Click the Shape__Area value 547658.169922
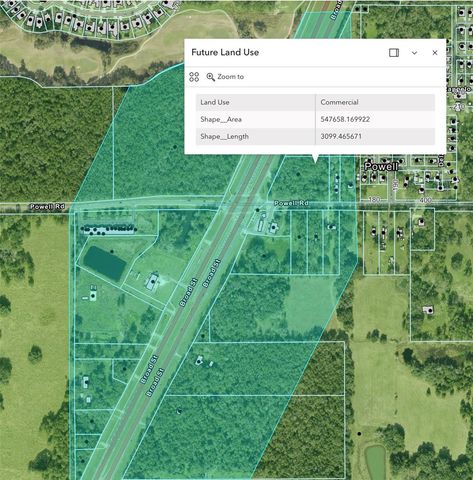 [x=345, y=119]
